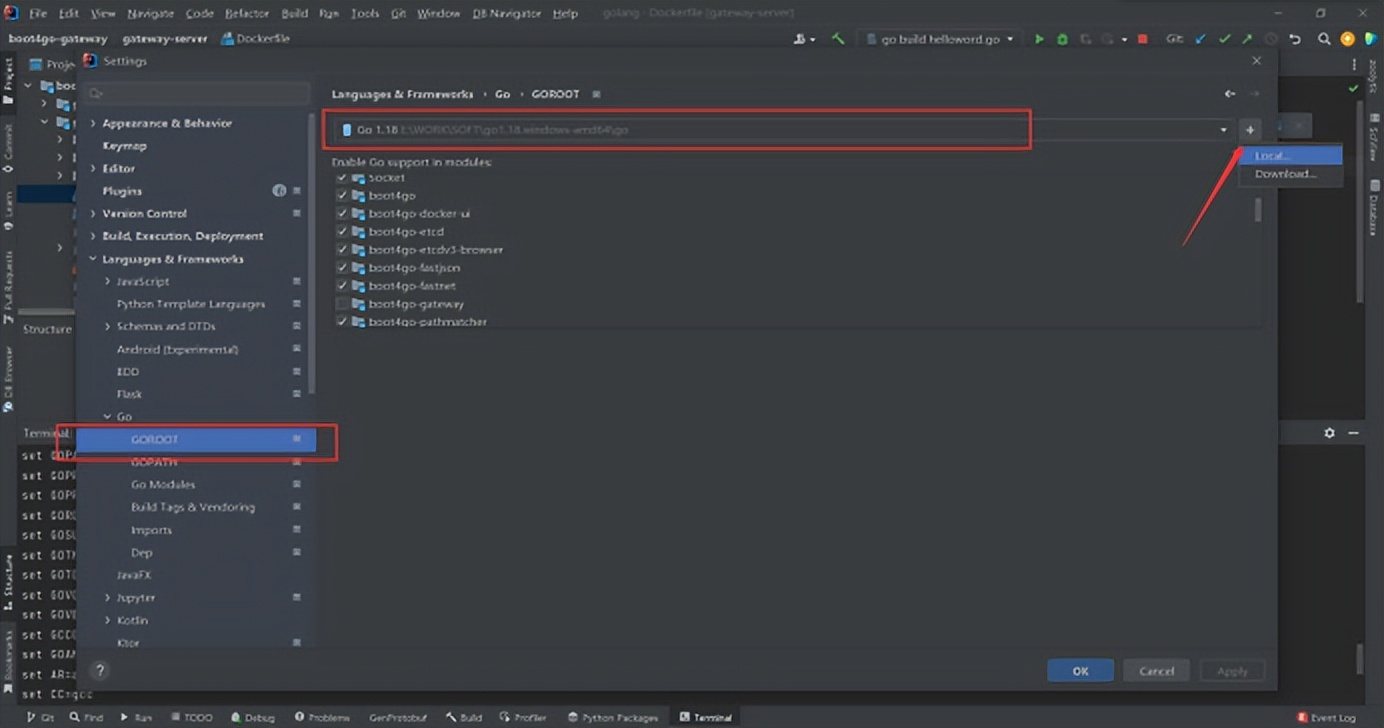Click the red Stop button

click(1141, 39)
